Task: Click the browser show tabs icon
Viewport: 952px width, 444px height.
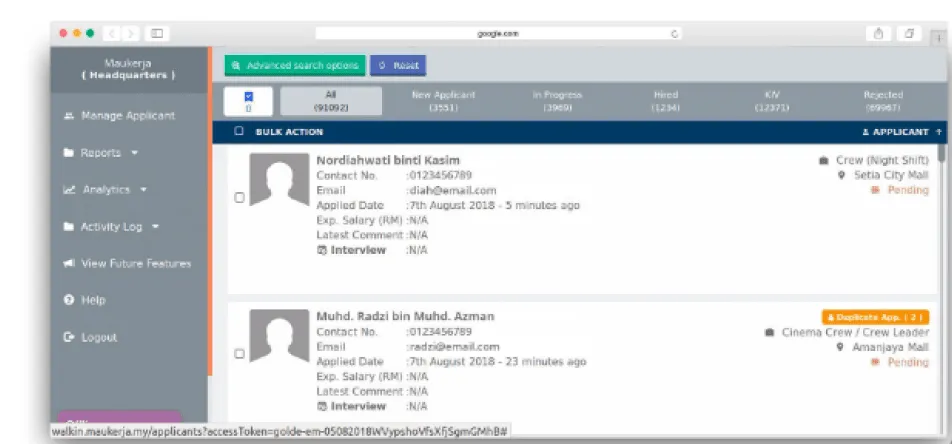Action: [909, 34]
